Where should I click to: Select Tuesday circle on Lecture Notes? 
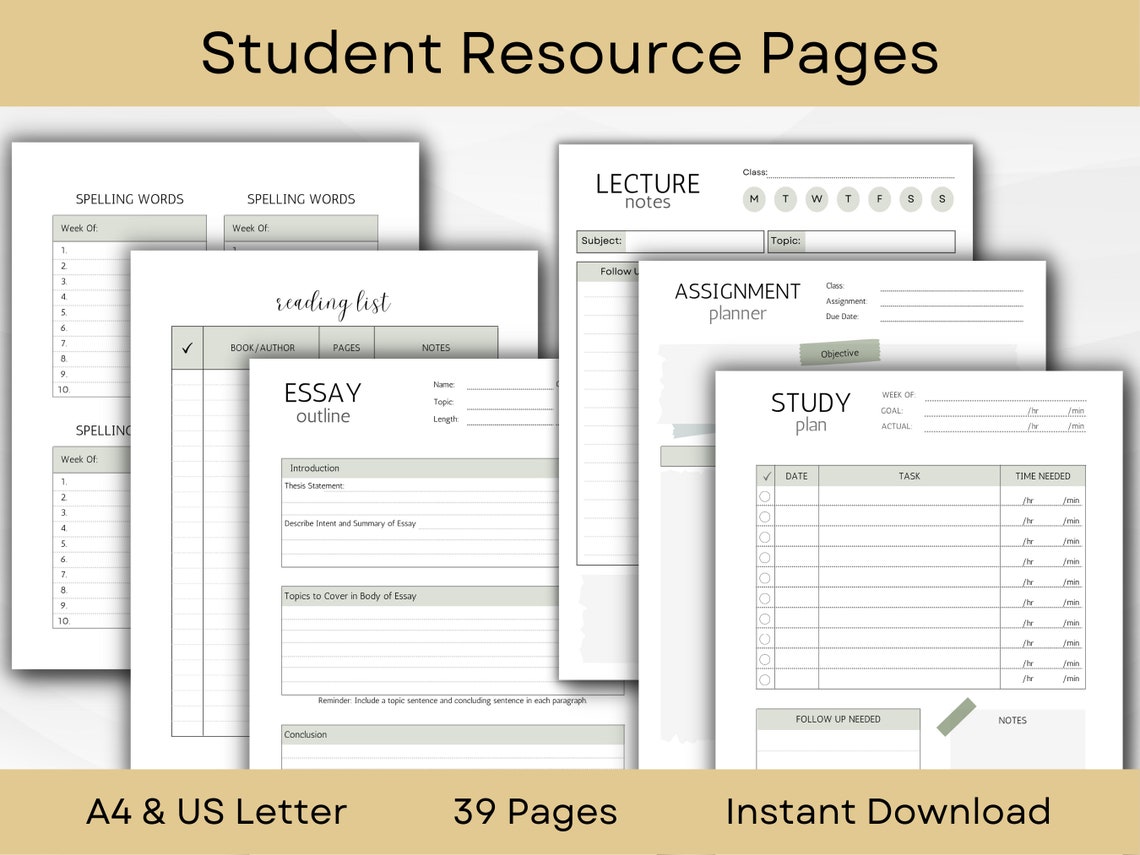(x=786, y=199)
